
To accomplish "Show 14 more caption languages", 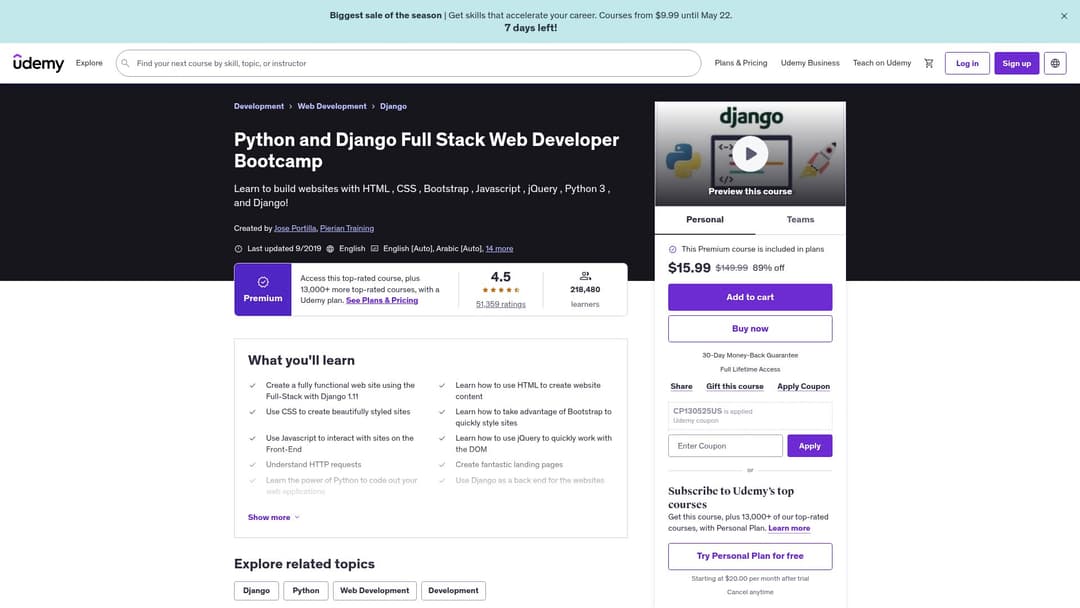I will coord(499,249).
